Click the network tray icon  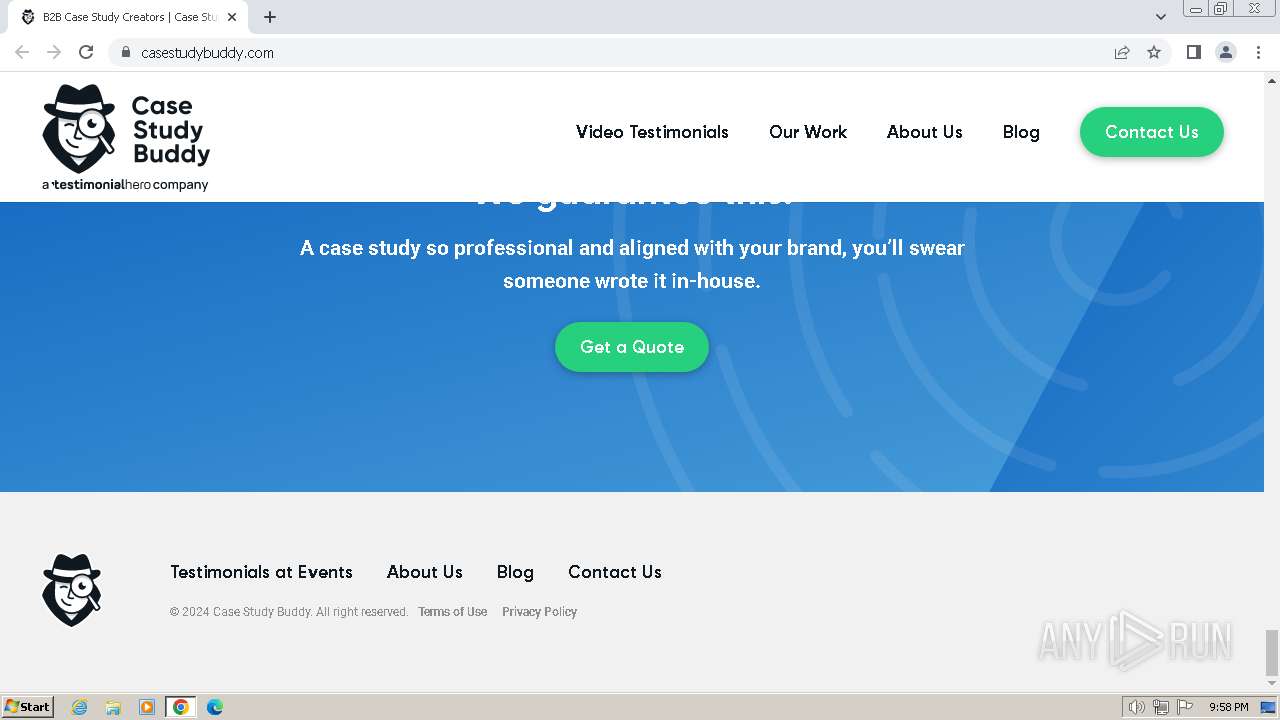click(x=1161, y=707)
